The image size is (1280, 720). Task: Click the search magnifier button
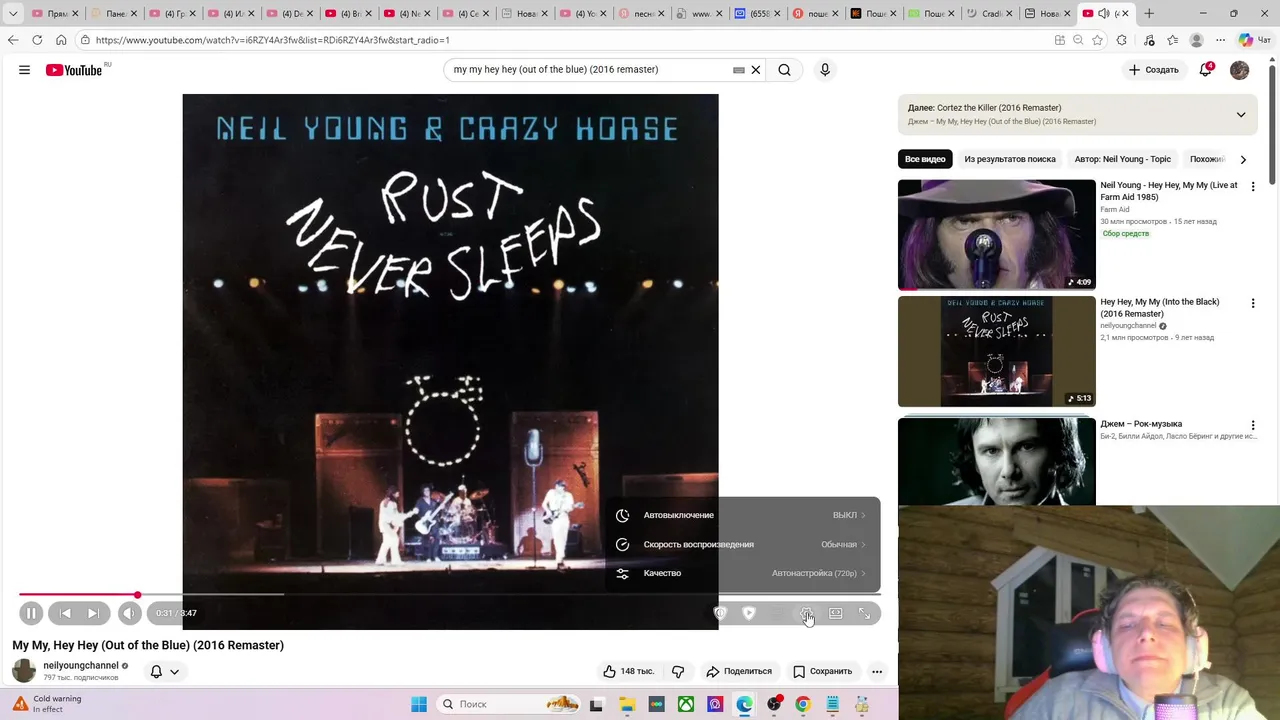785,70
